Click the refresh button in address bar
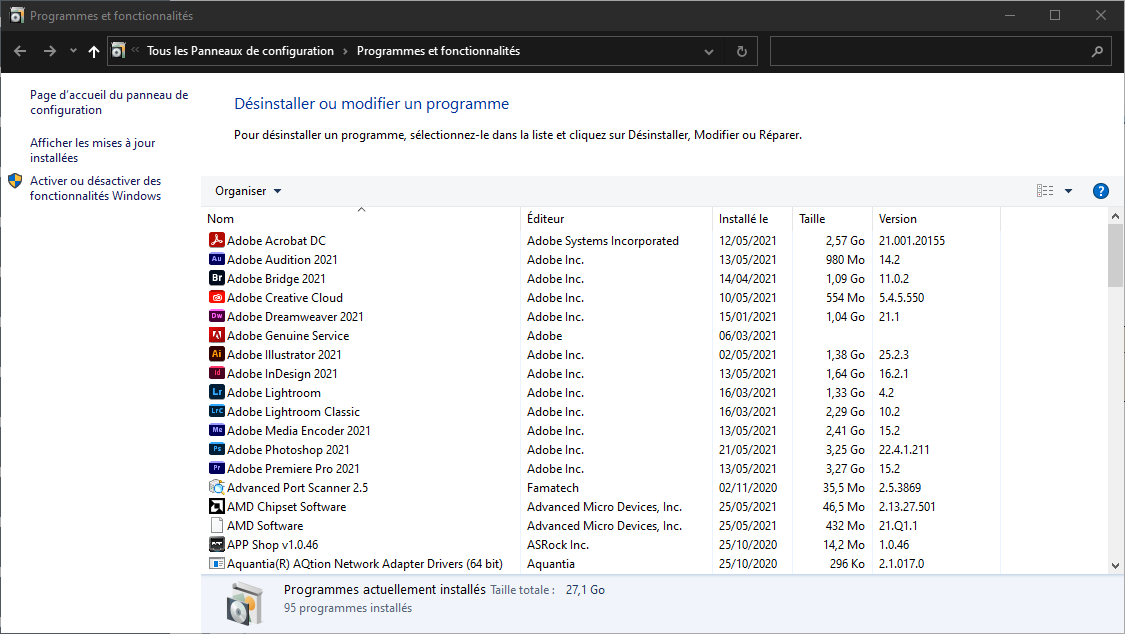 [x=741, y=51]
